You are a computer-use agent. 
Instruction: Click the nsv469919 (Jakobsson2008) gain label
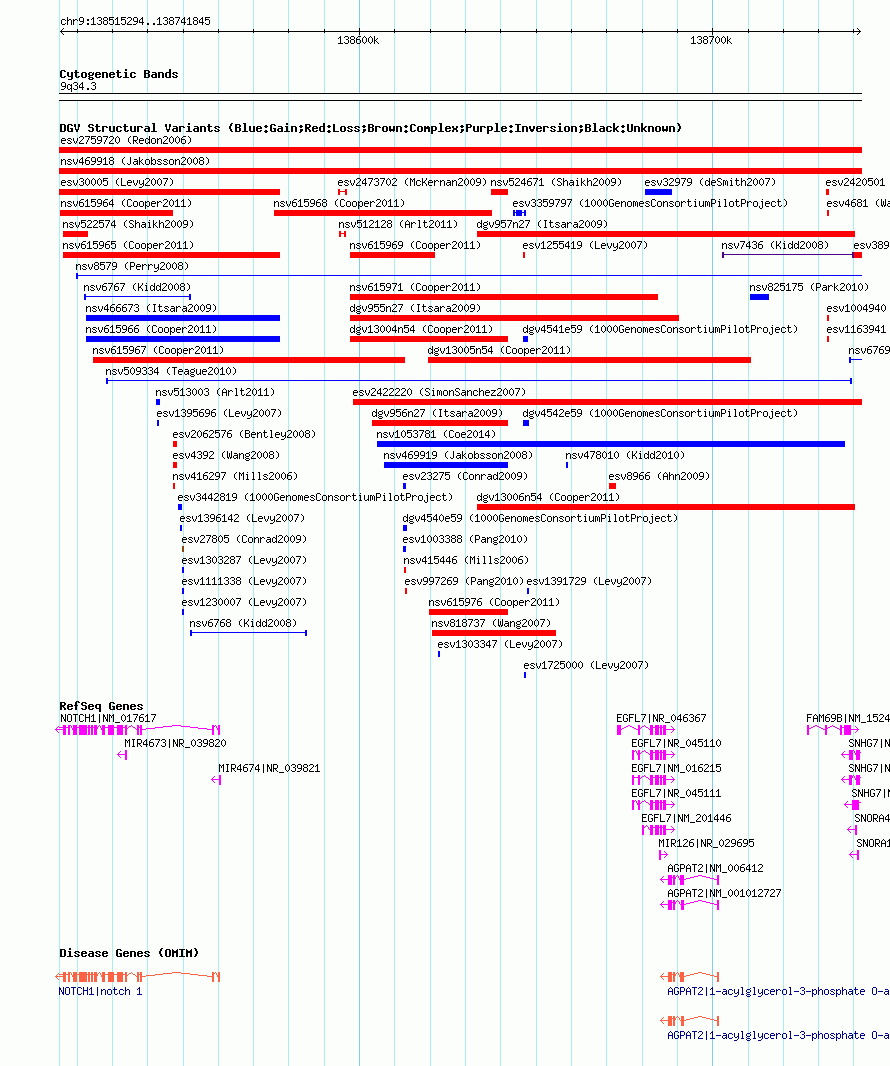(x=458, y=456)
